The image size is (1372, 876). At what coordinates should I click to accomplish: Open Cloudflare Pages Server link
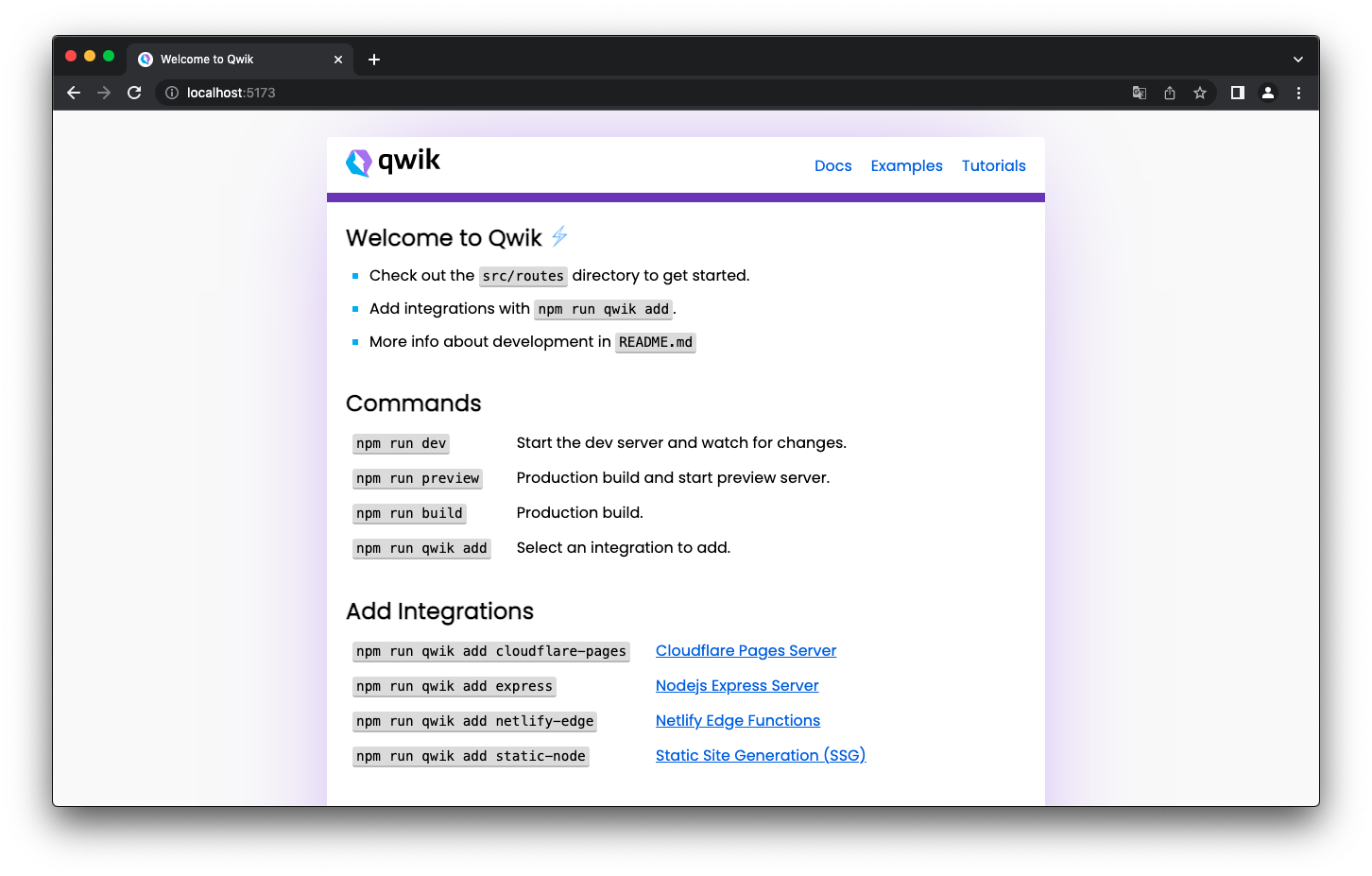tap(746, 650)
